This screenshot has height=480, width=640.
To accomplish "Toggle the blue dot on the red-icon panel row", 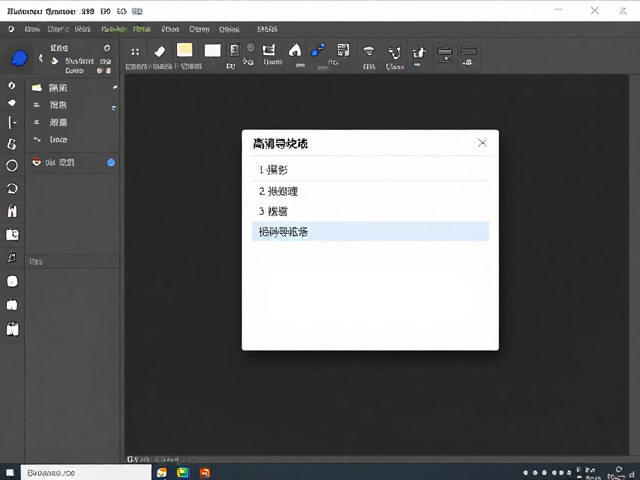I will (111, 162).
